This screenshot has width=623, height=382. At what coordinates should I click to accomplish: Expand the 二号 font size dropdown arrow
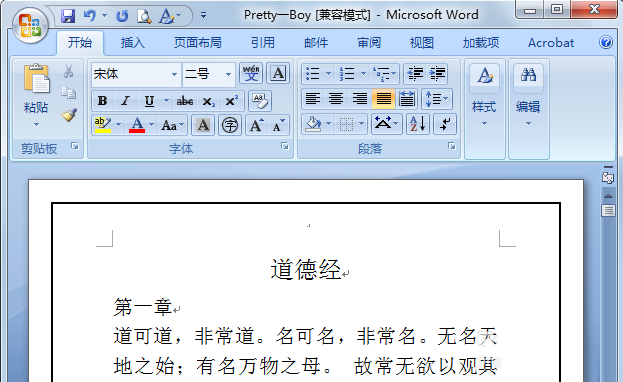[228, 74]
